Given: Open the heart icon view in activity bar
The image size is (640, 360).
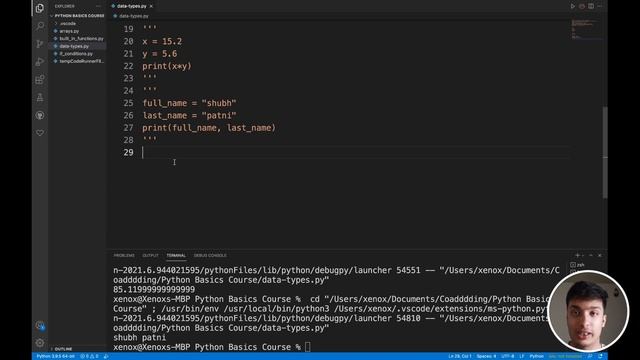Looking at the screenshot, I should pos(40,133).
